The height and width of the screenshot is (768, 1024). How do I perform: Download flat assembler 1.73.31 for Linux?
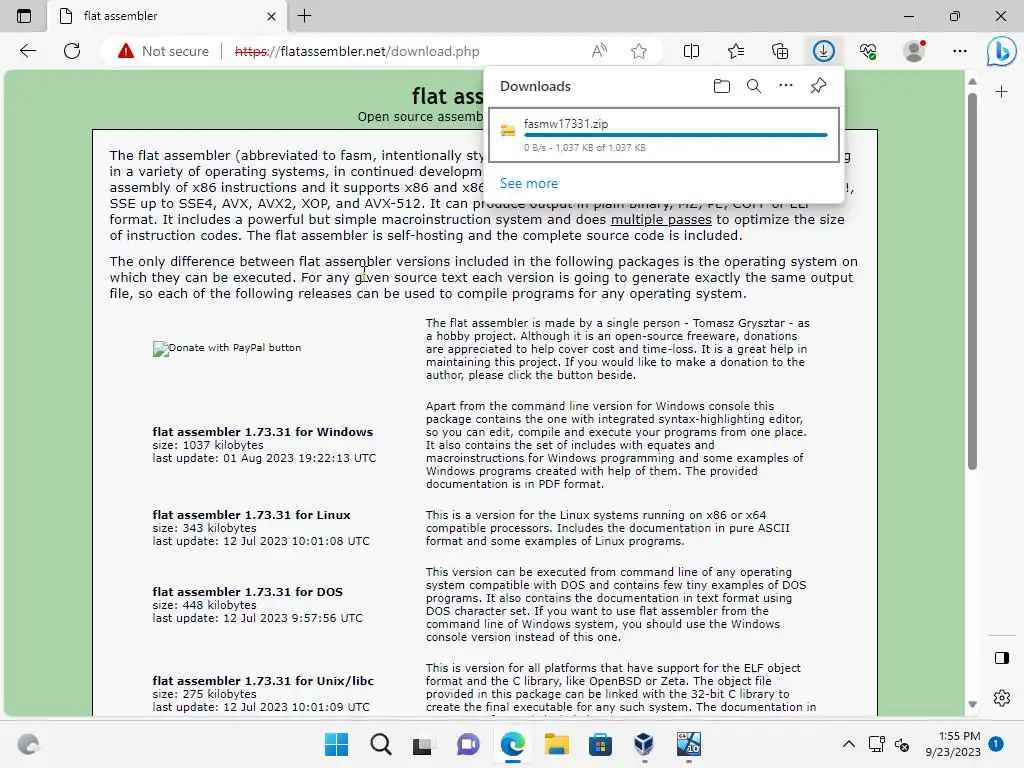[251, 515]
